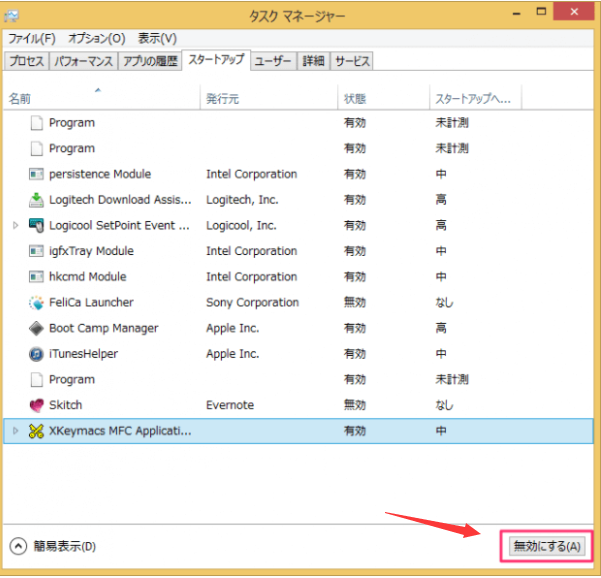
Task: Open the 表示(V) menu
Action: [157, 38]
